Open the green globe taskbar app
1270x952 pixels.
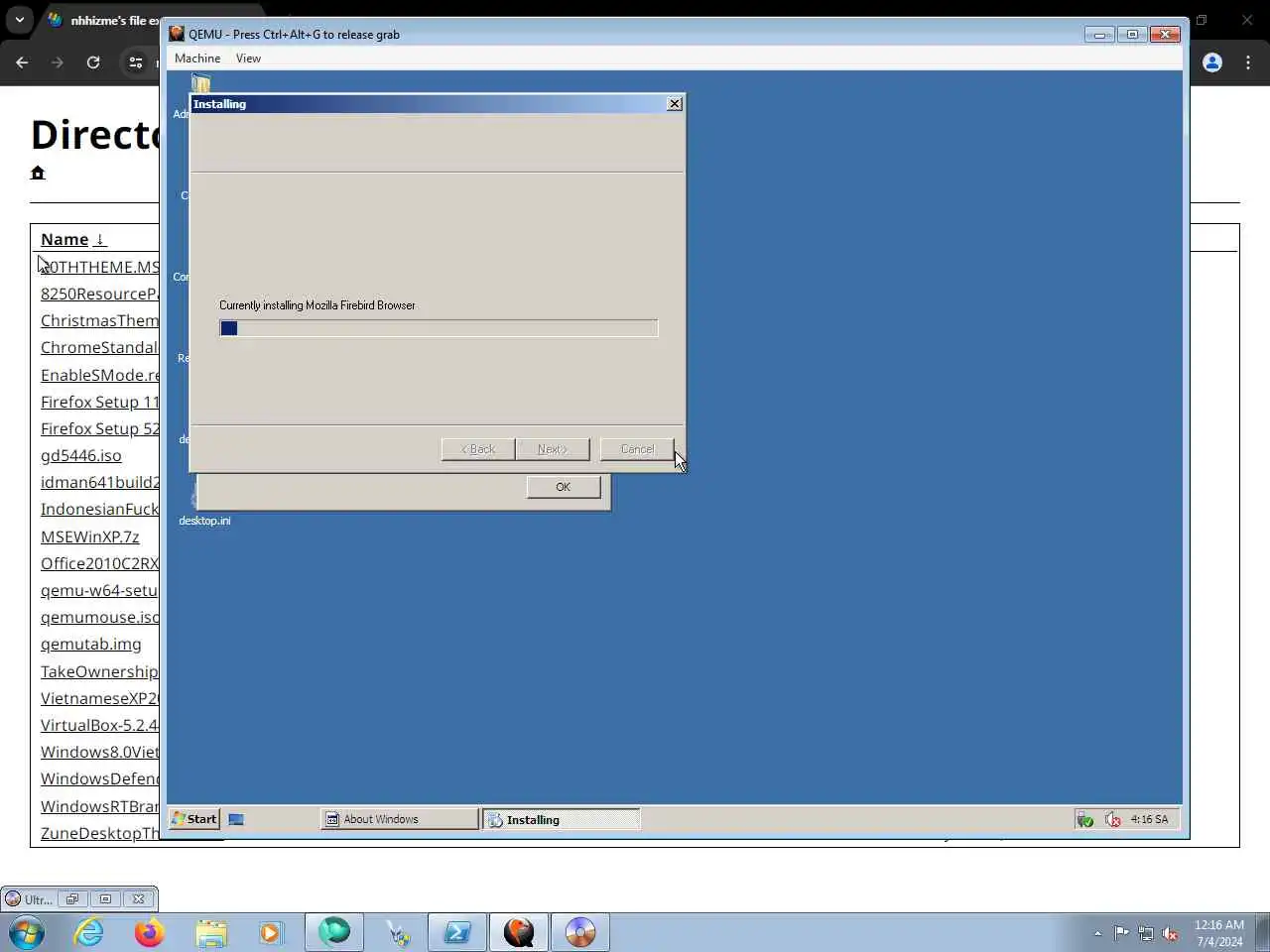click(334, 932)
